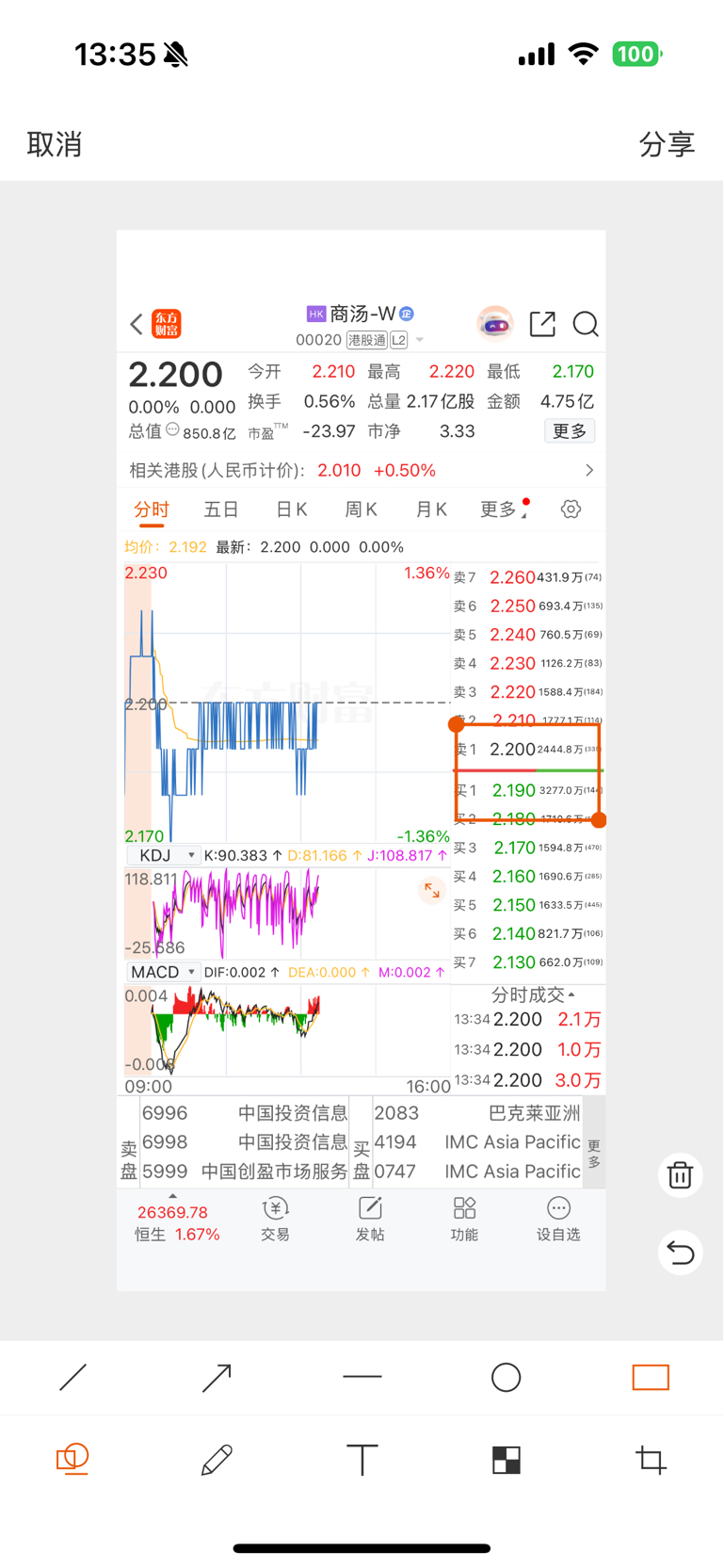Tap 设自选 add to watchlist
The height and width of the screenshot is (1568, 724).
pos(558,1220)
